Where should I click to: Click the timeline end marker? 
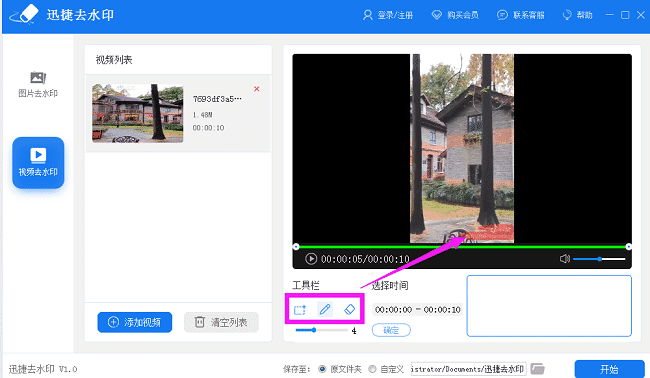coord(628,247)
